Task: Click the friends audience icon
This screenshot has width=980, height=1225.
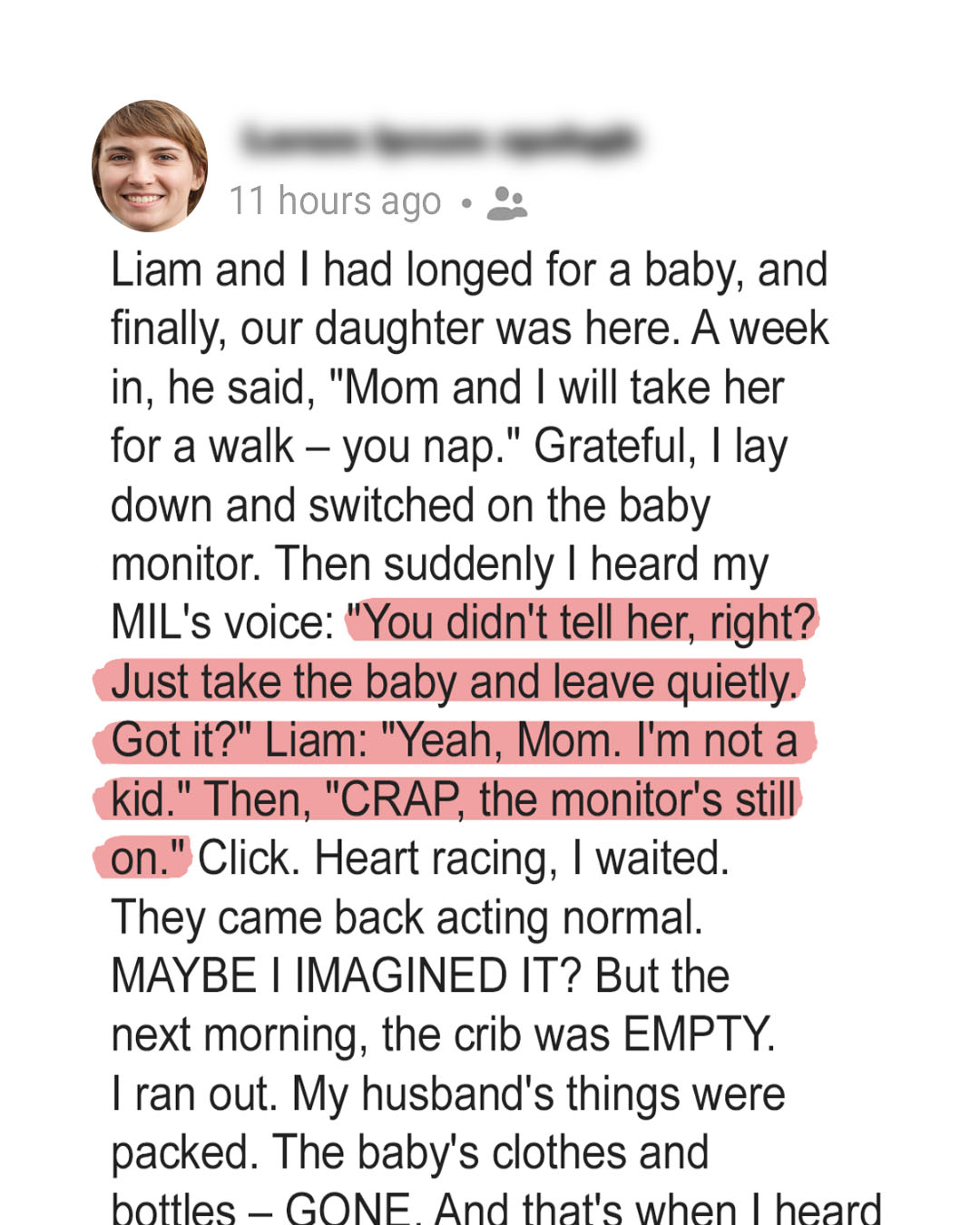Action: pos(506,203)
